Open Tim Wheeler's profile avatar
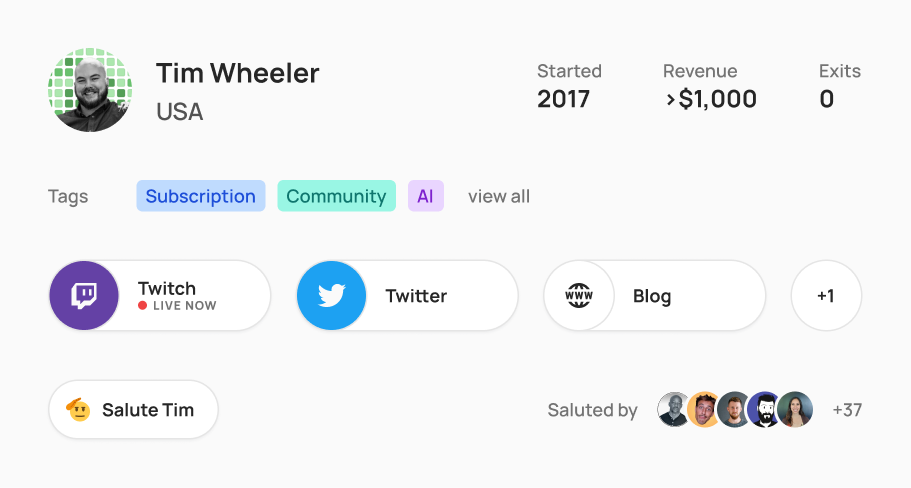 (90, 90)
